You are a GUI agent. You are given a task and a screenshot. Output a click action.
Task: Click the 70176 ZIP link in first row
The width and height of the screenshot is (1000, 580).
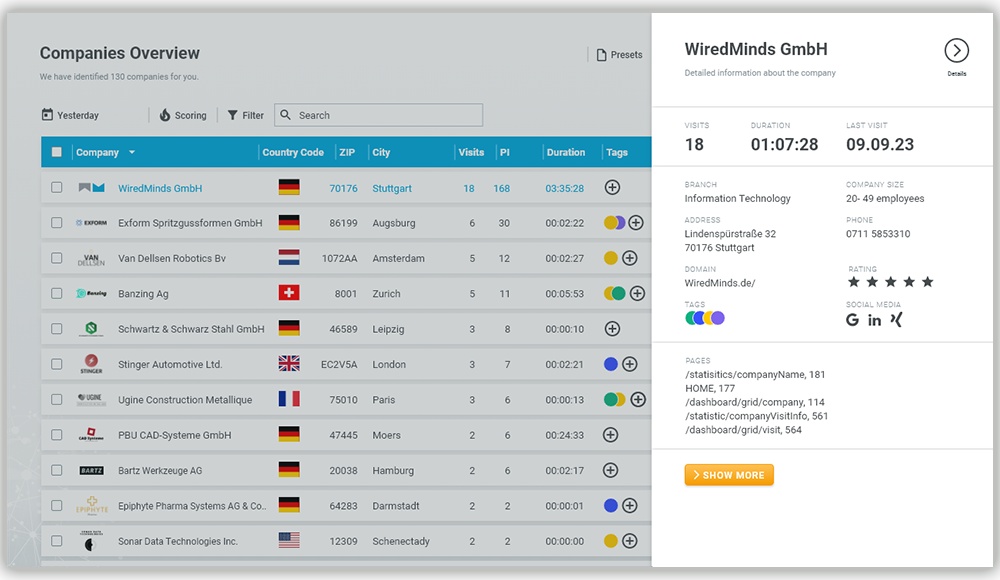tap(343, 188)
